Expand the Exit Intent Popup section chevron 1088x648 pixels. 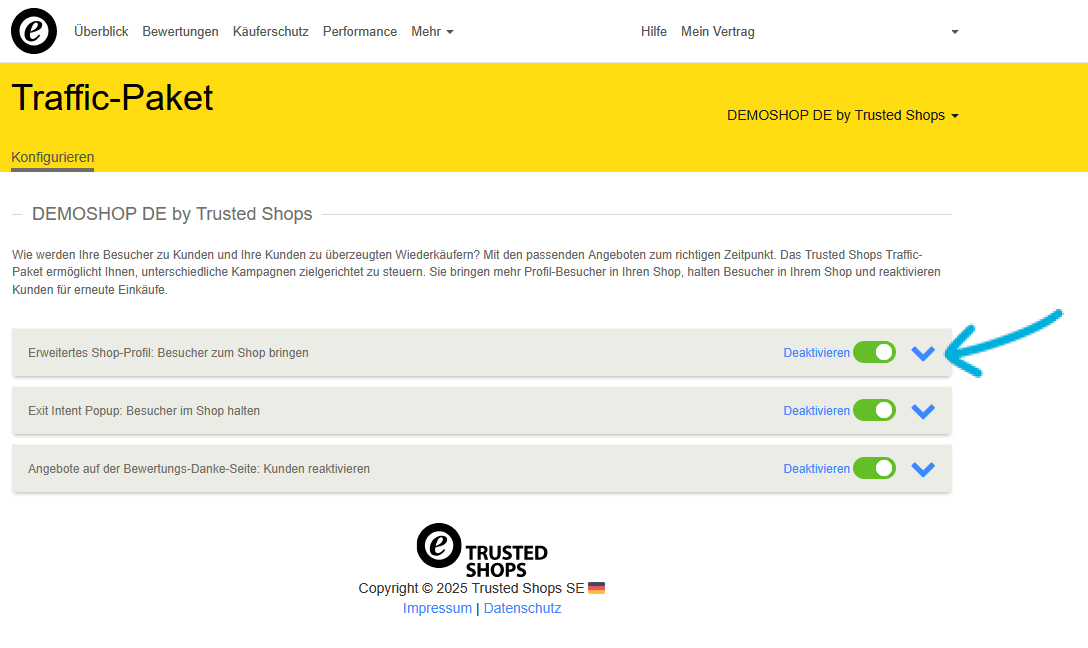pyautogui.click(x=923, y=411)
